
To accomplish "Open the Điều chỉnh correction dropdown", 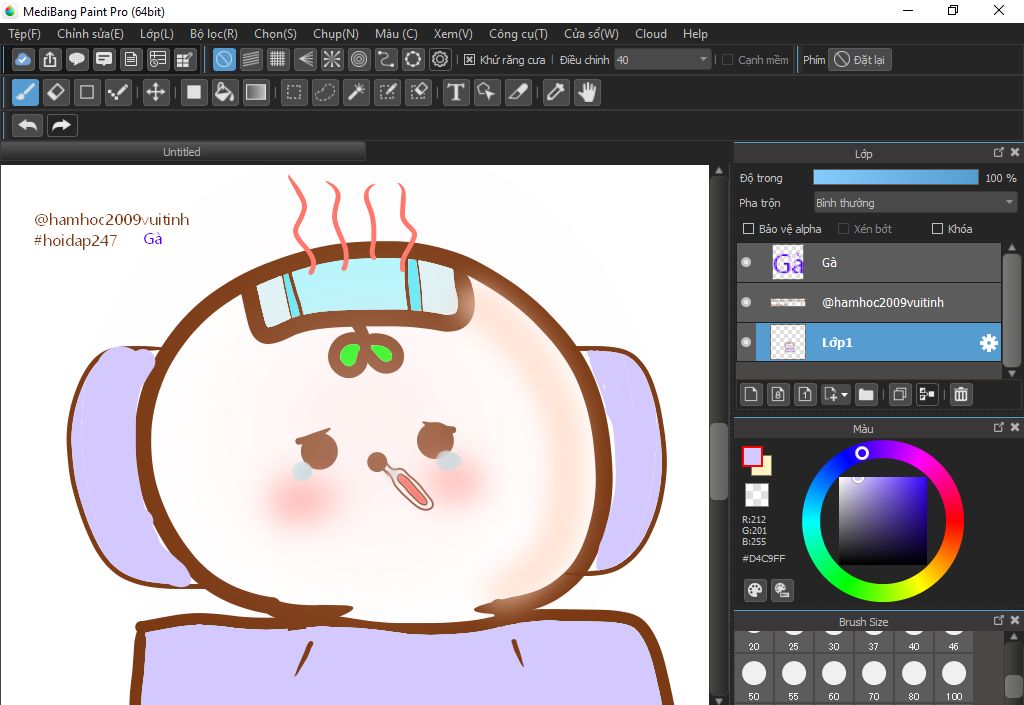I will pos(663,60).
